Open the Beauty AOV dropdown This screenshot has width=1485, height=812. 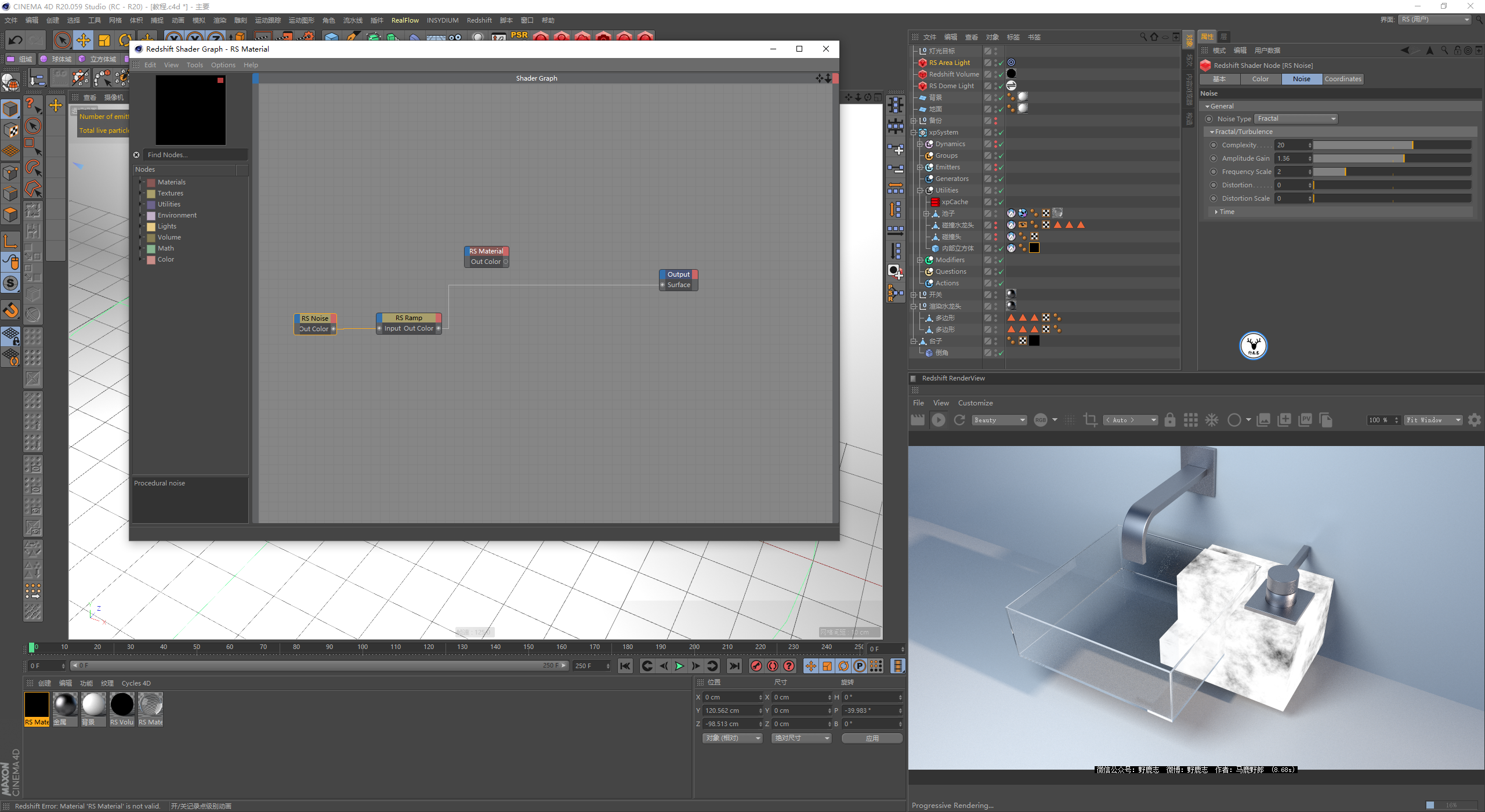(999, 420)
